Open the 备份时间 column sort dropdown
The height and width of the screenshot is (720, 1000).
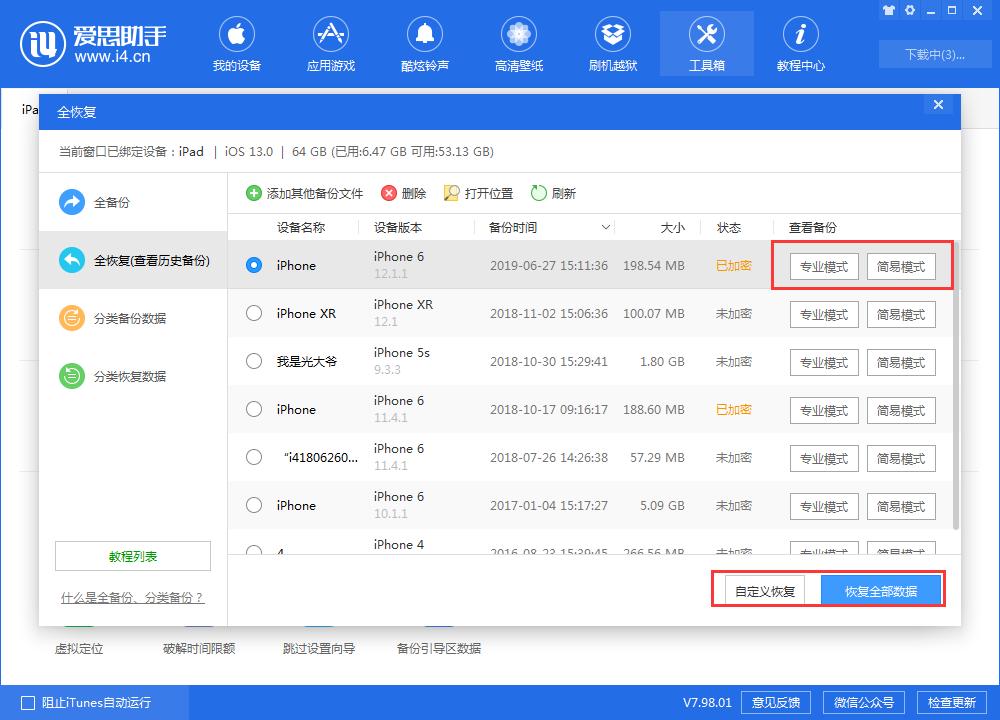click(x=604, y=227)
